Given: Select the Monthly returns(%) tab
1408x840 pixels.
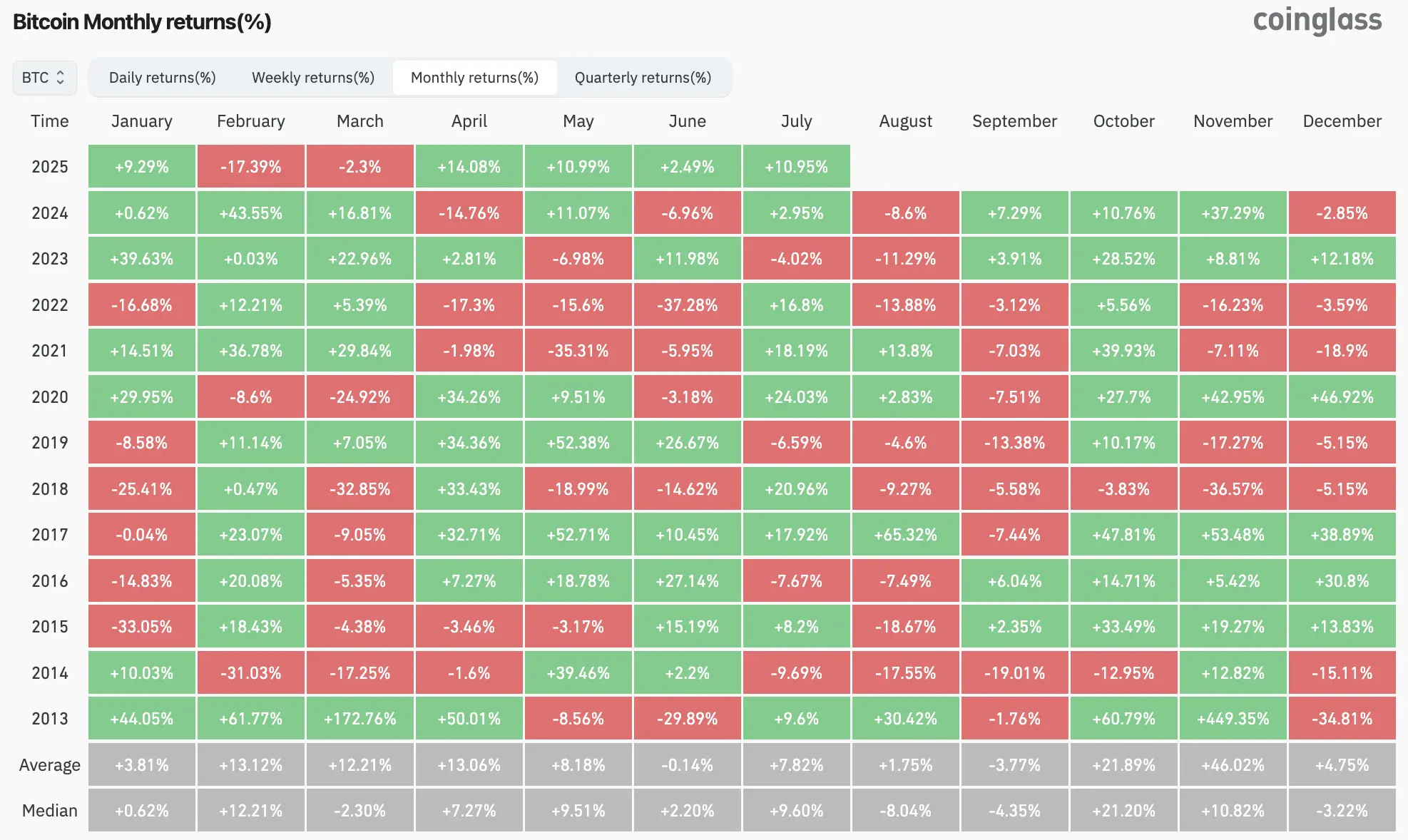Looking at the screenshot, I should pos(474,78).
